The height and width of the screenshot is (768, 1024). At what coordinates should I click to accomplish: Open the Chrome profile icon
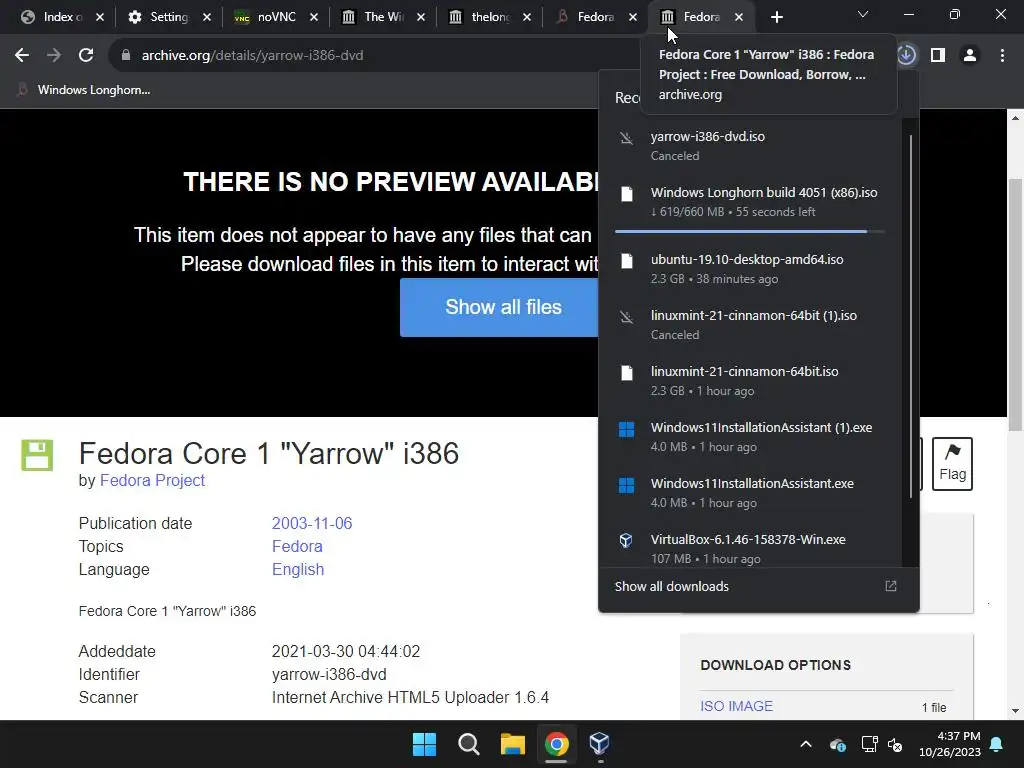click(970, 56)
